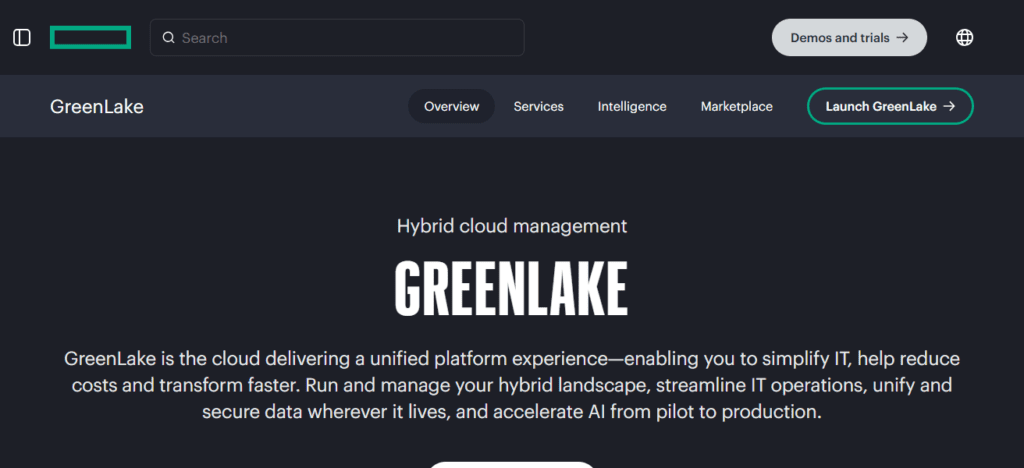This screenshot has height=468, width=1024.
Task: Click the GreenLake section title
Action: [97, 106]
